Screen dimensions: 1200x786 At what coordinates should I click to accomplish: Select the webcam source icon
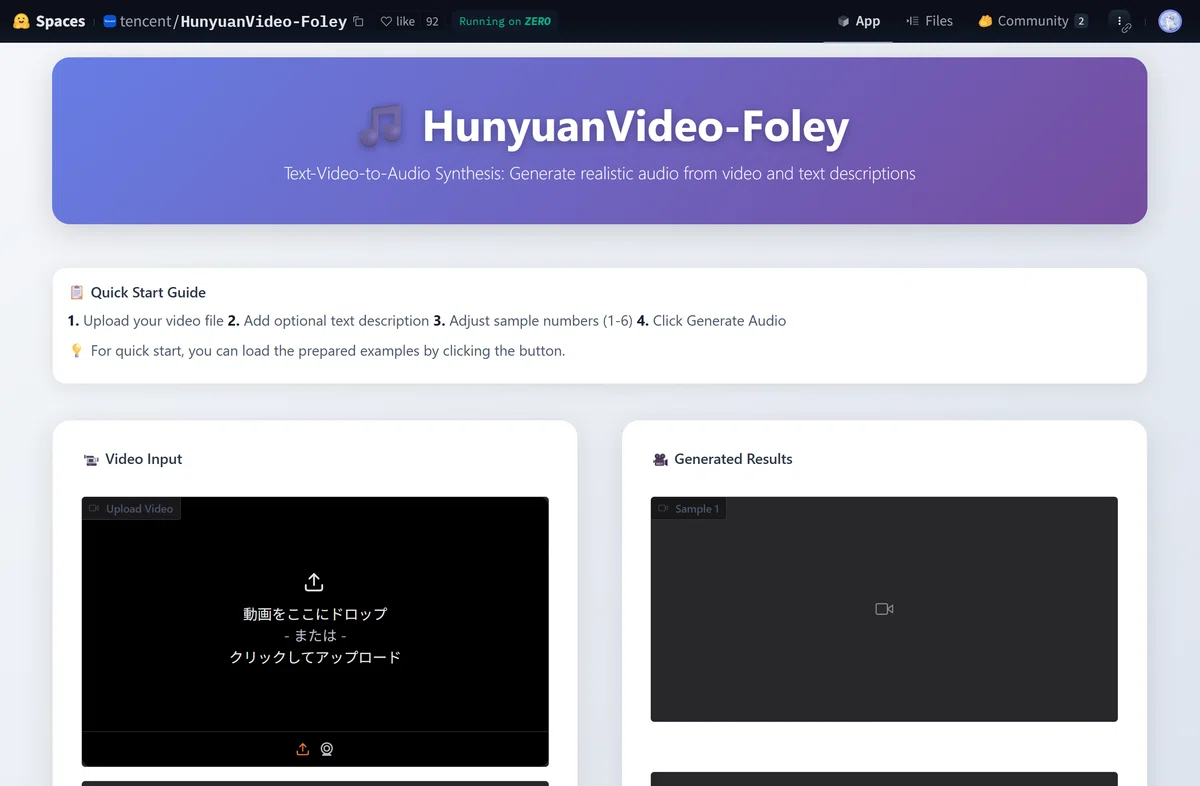[x=327, y=749]
